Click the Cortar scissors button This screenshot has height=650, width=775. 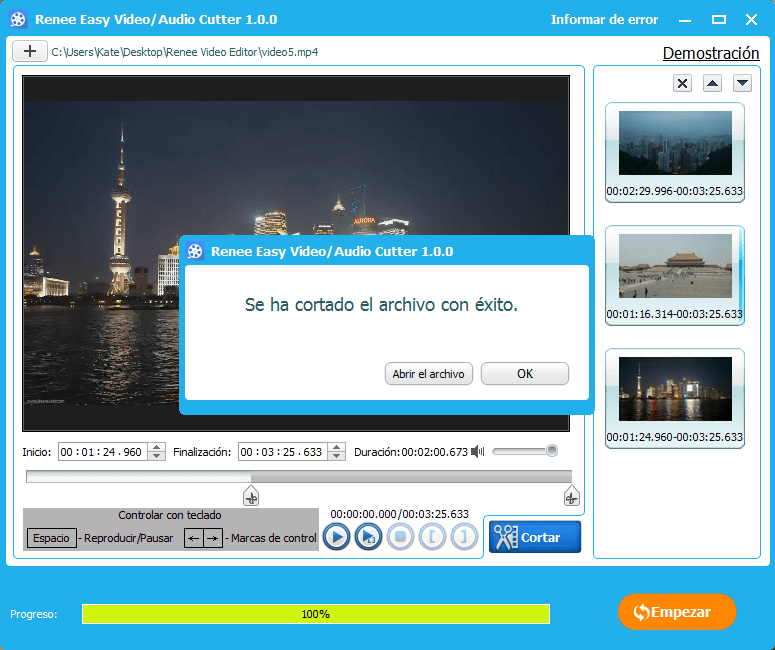pyautogui.click(x=535, y=537)
